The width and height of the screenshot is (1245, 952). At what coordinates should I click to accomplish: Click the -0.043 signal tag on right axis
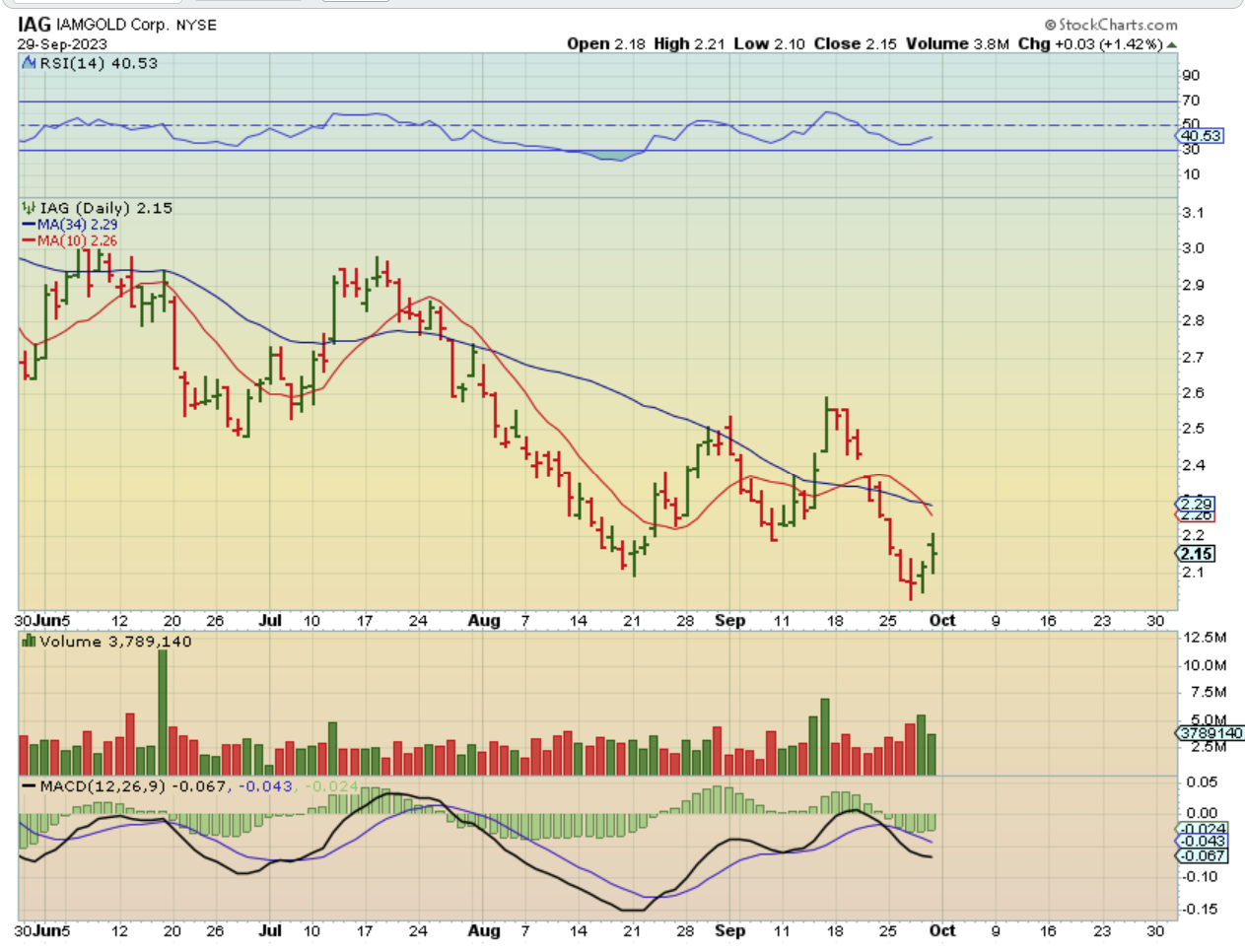point(1203,842)
